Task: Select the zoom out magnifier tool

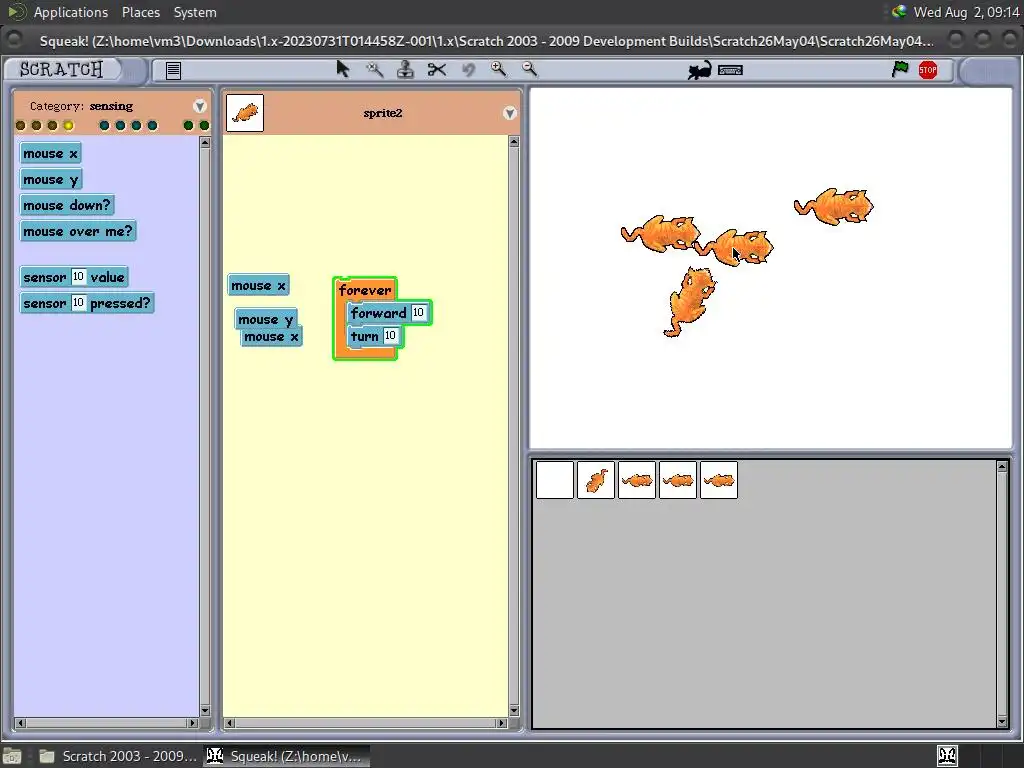Action: (x=530, y=69)
